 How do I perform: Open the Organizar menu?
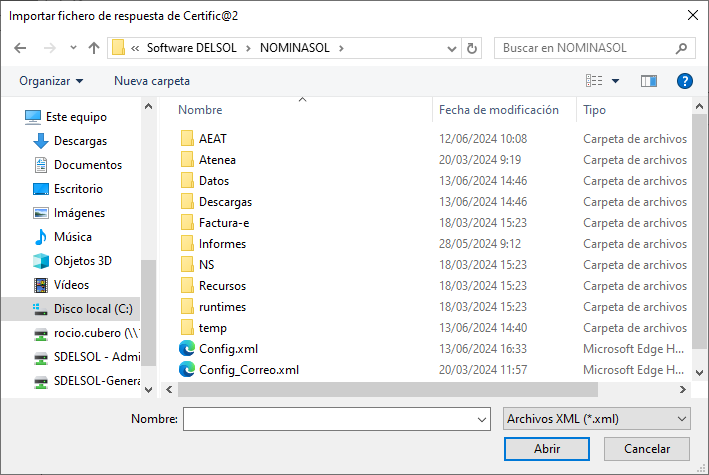[x=51, y=81]
